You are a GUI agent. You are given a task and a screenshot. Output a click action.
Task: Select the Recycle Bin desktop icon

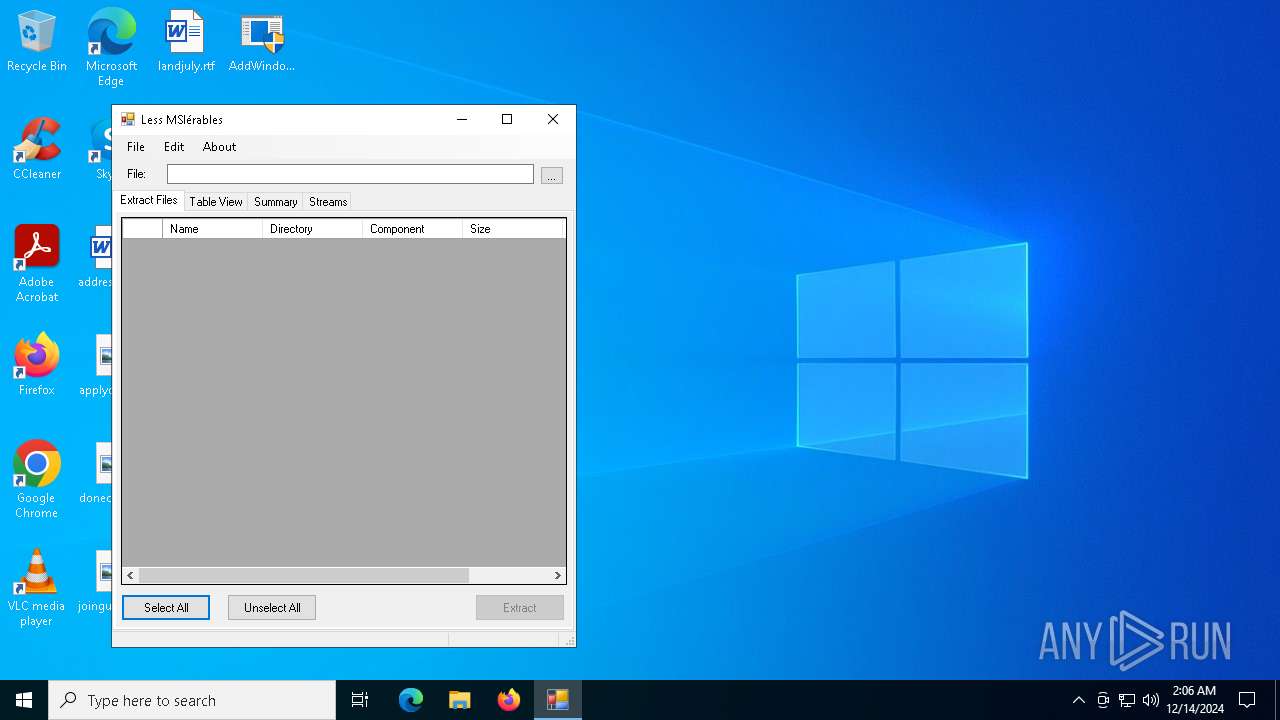37,42
